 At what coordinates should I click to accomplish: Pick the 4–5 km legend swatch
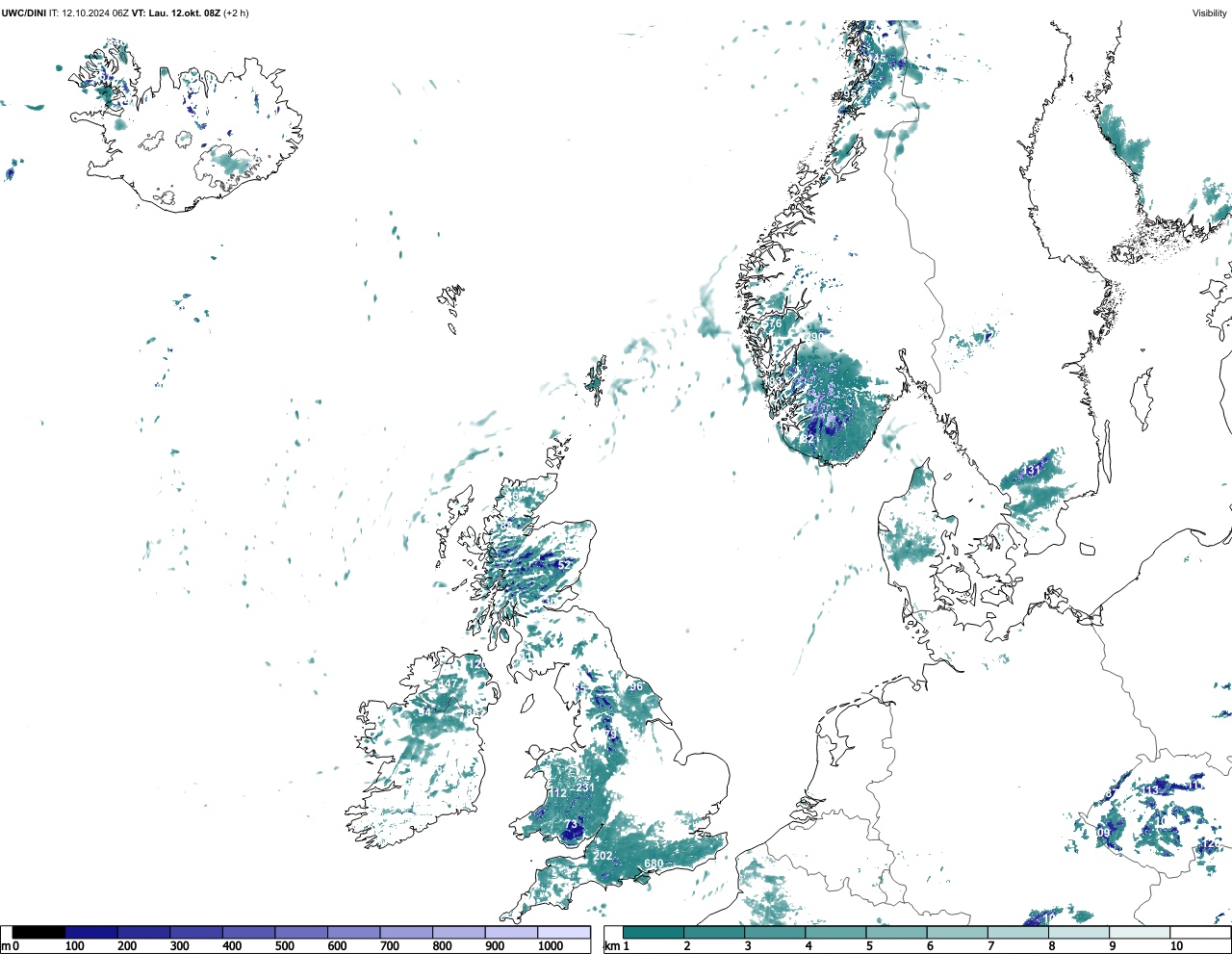point(835,932)
